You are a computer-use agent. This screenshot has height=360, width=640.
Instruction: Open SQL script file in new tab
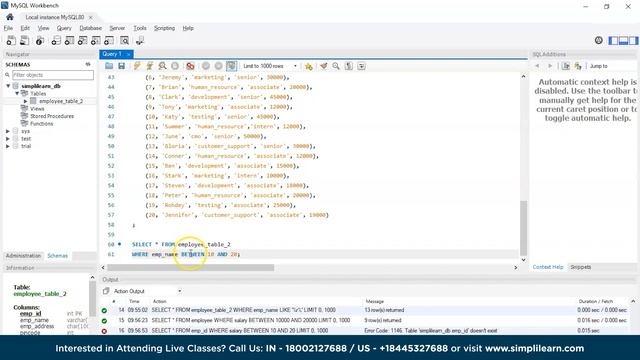(24, 40)
